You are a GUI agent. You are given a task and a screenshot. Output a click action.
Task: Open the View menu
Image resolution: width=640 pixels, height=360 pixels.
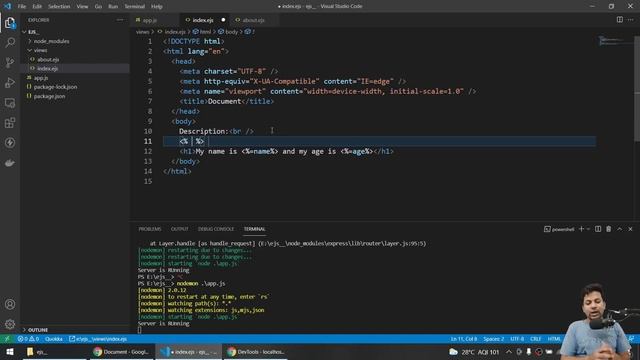tap(82, 7)
